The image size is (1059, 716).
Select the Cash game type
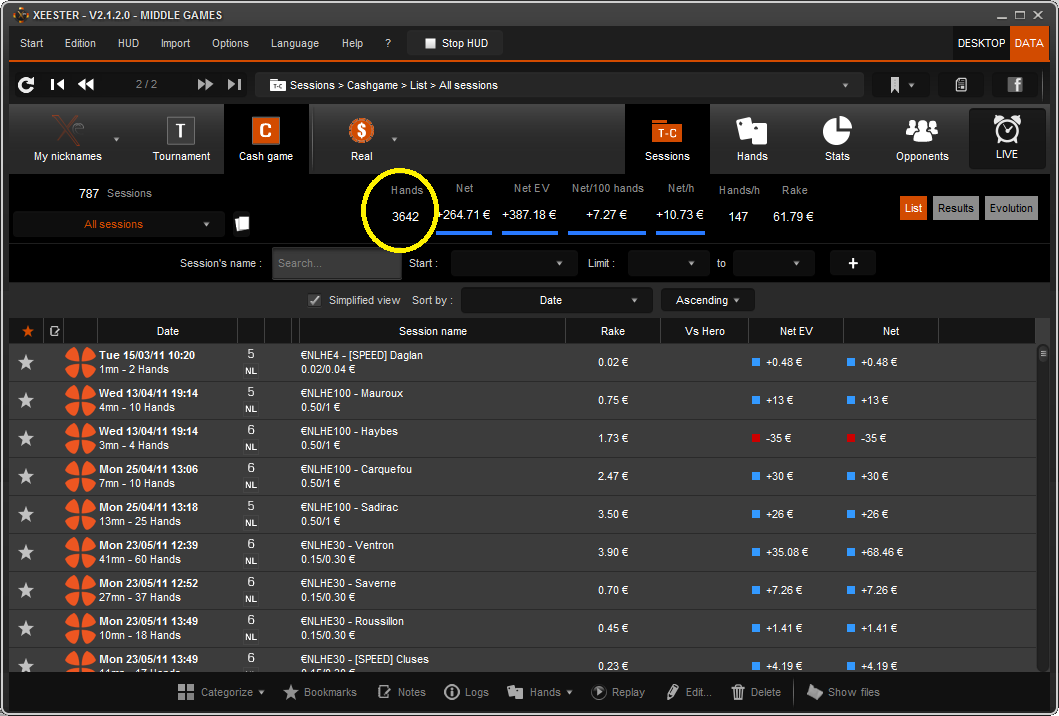[x=266, y=138]
